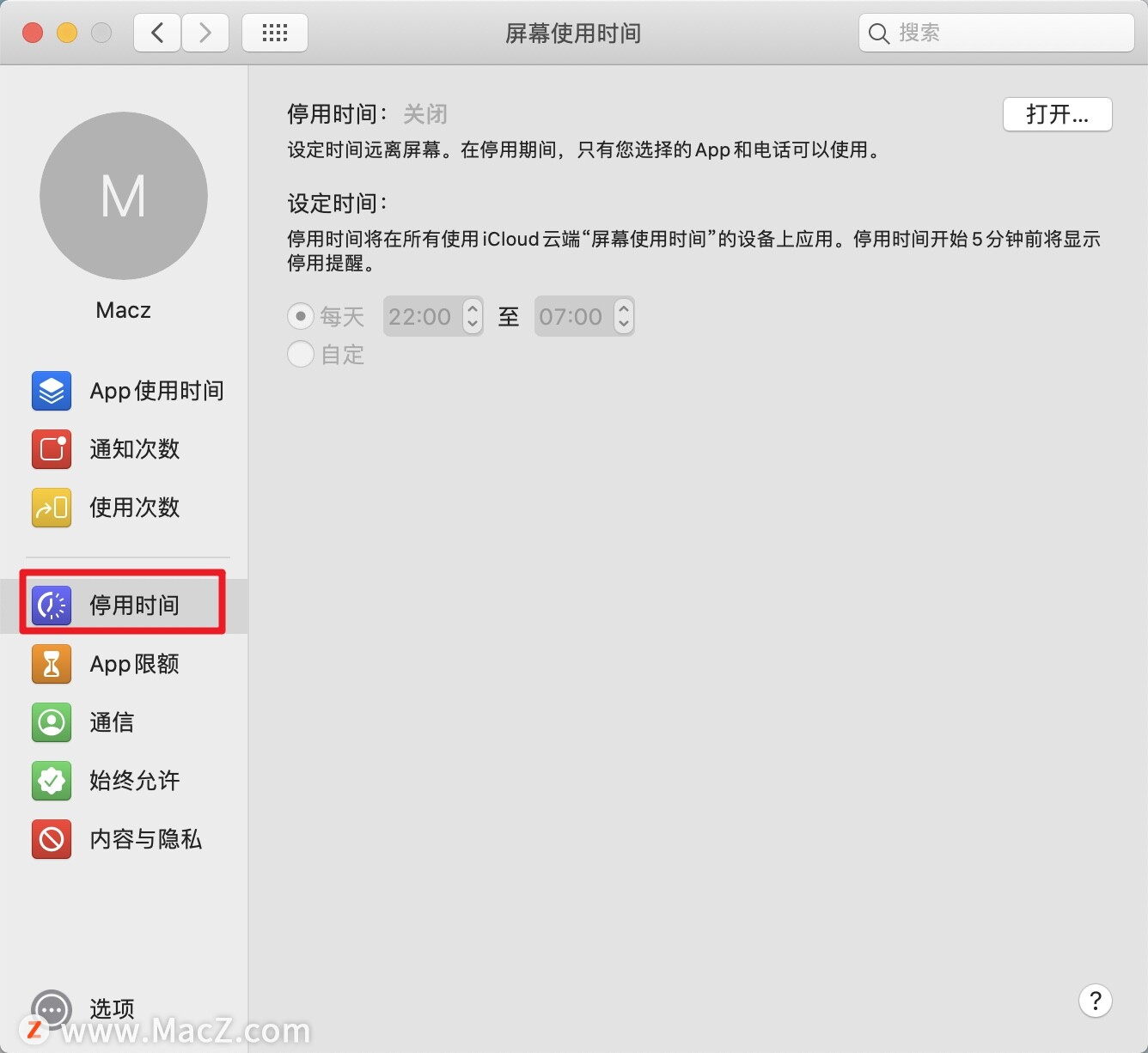Image resolution: width=1148 pixels, height=1053 pixels.
Task: Select the 内容与隐私 prohibition icon
Action: (52, 839)
